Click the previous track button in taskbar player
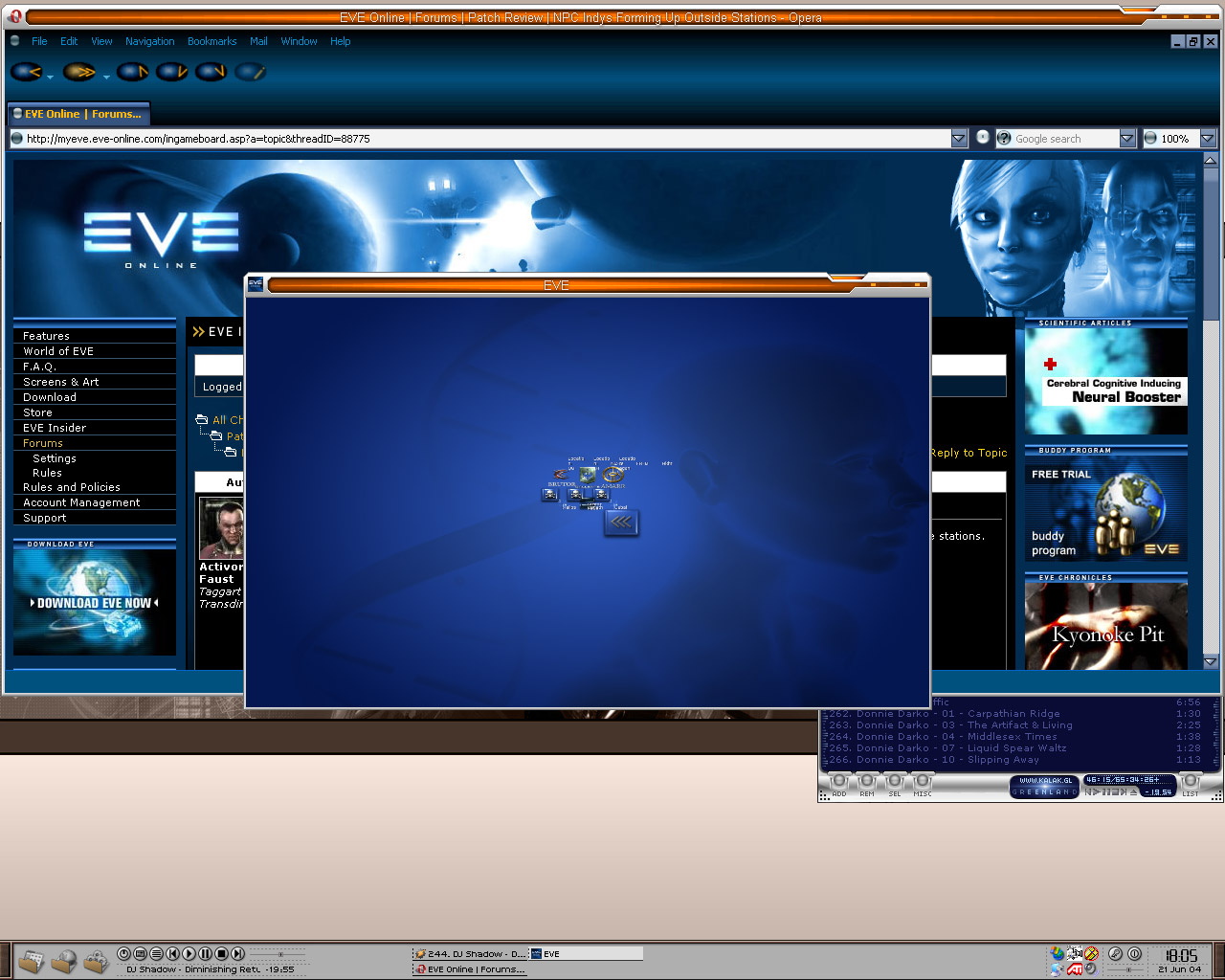Image resolution: width=1225 pixels, height=980 pixels. pos(172,953)
